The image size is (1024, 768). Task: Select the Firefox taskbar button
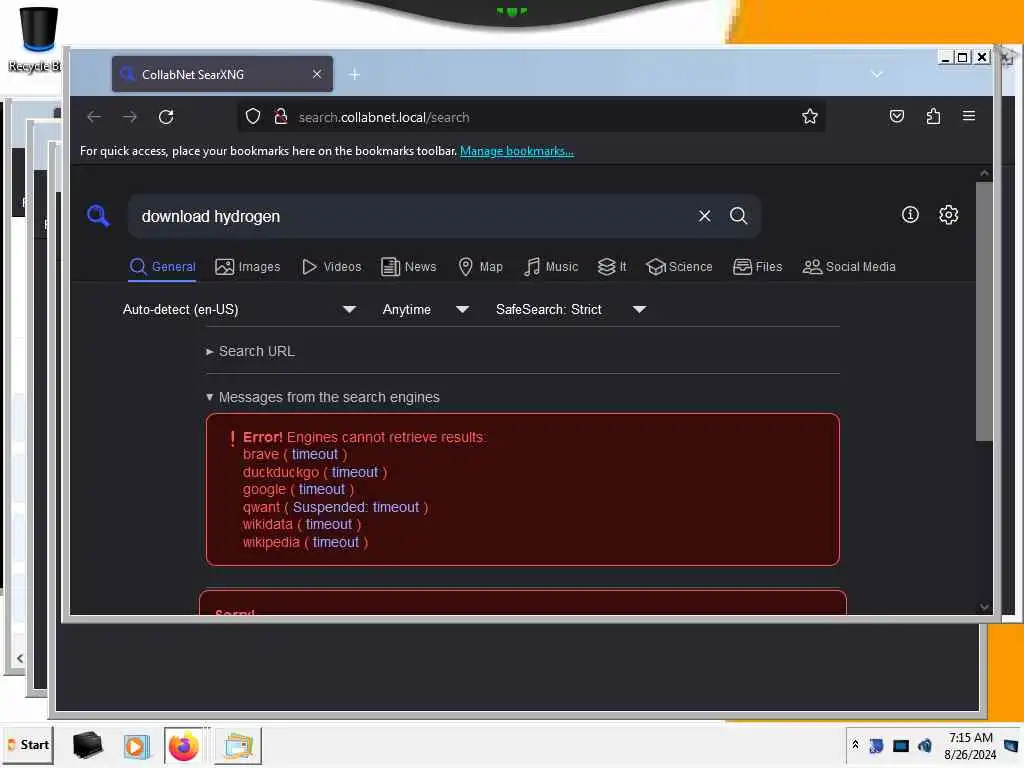[x=184, y=746]
